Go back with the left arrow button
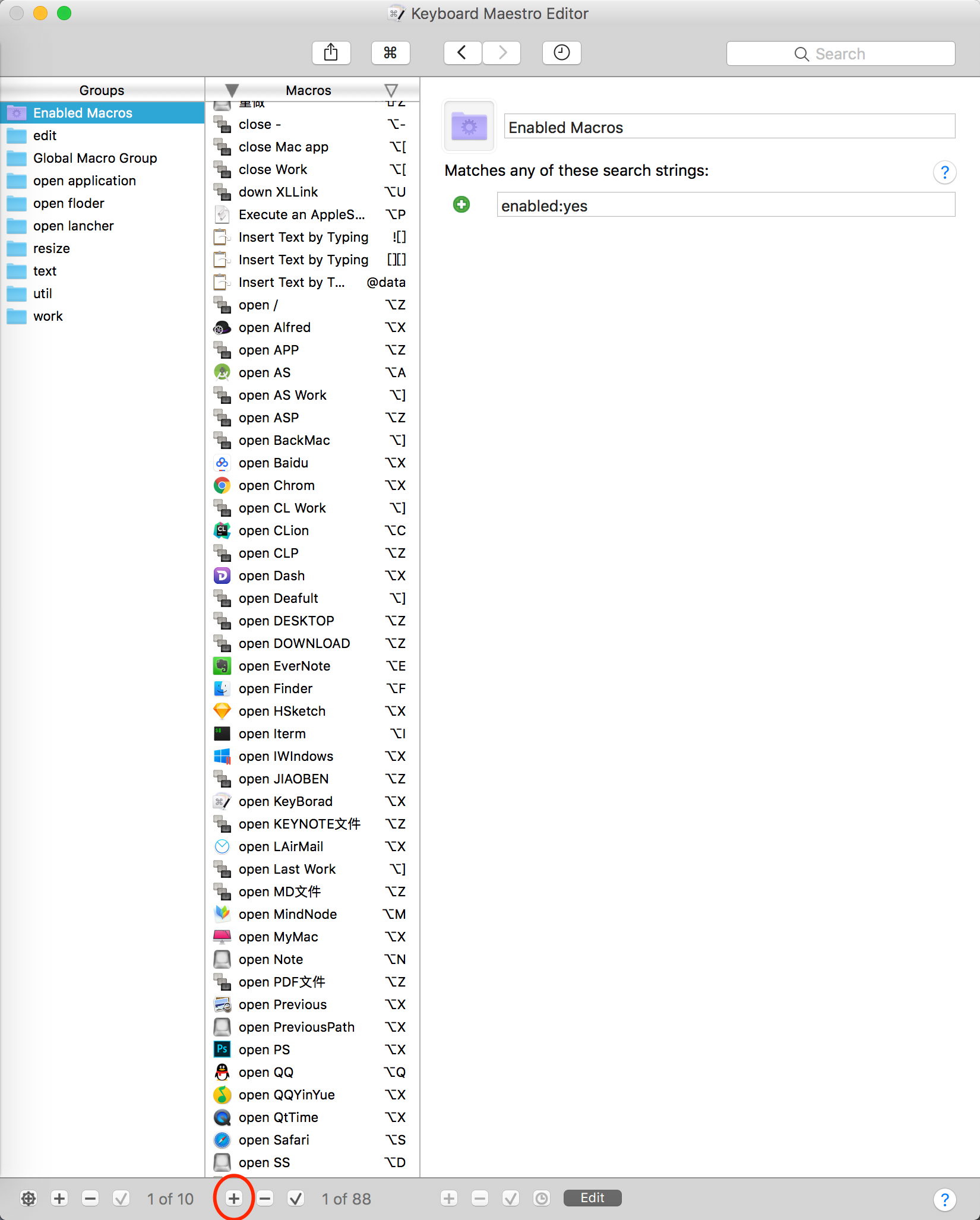This screenshot has height=1220, width=980. tap(463, 53)
